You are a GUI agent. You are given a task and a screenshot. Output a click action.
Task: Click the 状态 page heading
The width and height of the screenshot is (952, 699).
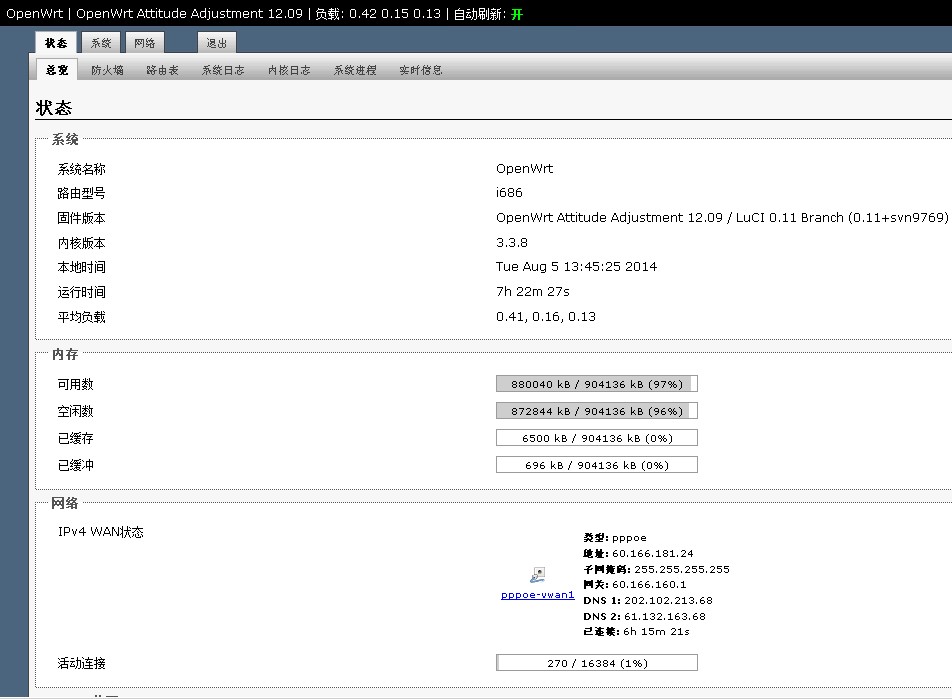(x=54, y=107)
